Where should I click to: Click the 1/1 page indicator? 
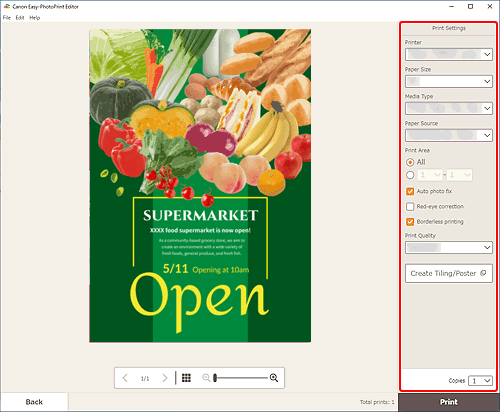click(145, 378)
